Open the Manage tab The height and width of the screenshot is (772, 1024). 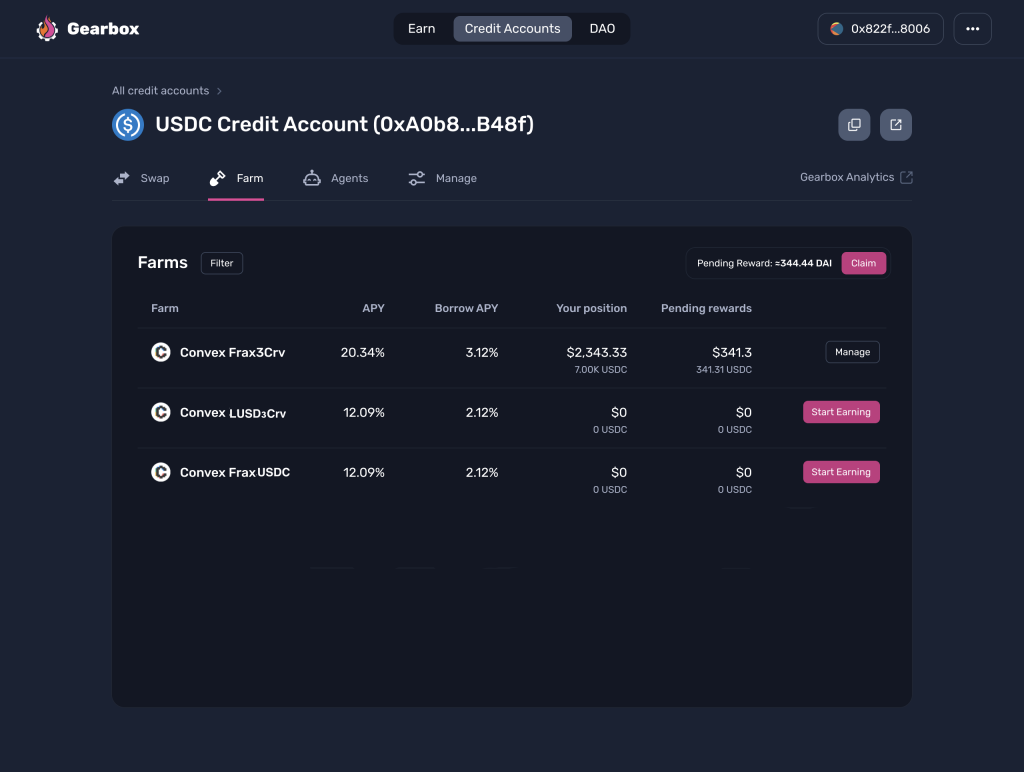[442, 178]
